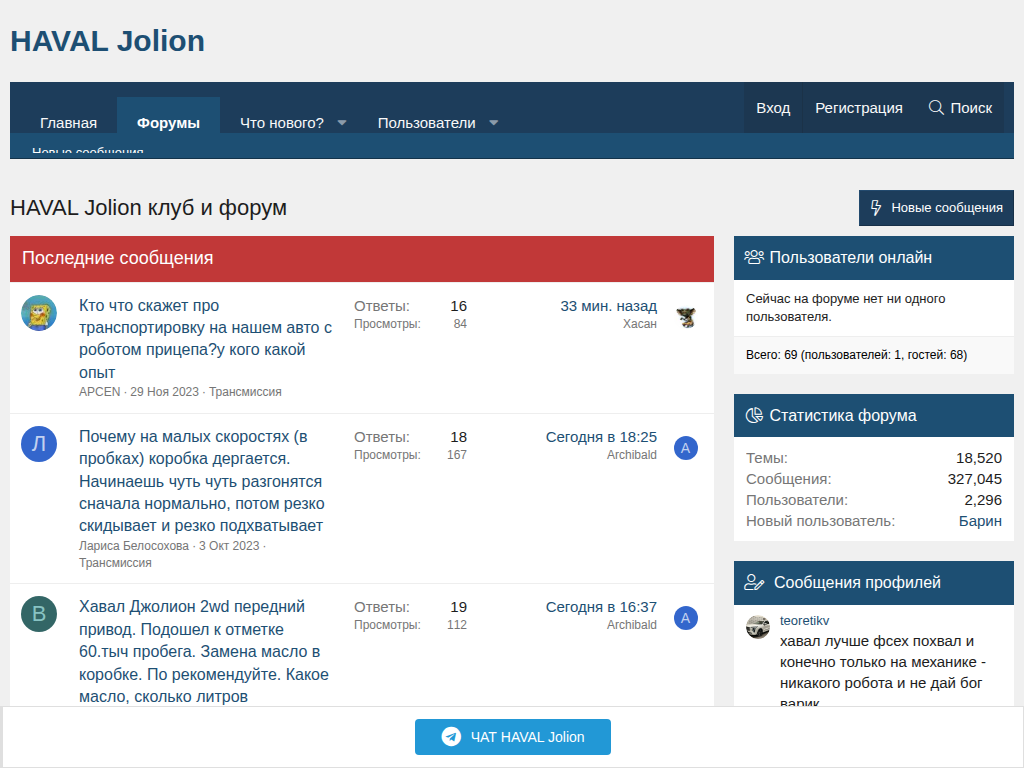The width and height of the screenshot is (1024, 768).
Task: Open the Вход login link
Action: coord(773,108)
